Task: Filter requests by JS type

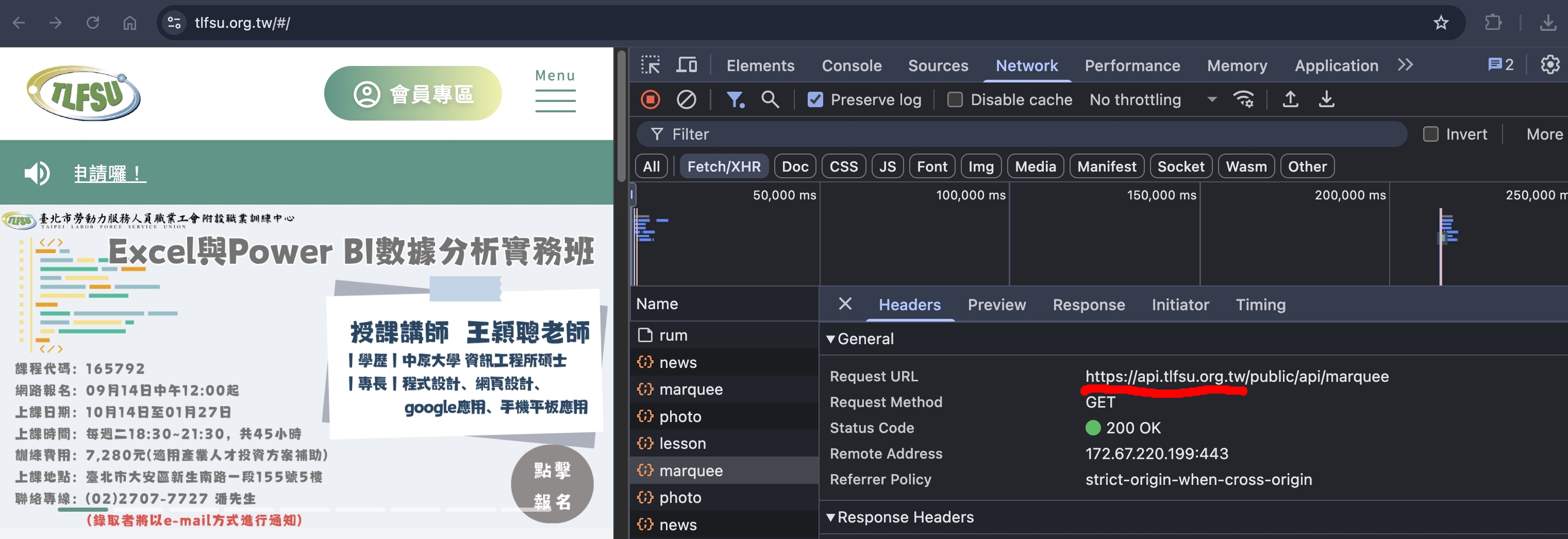Action: click(888, 166)
